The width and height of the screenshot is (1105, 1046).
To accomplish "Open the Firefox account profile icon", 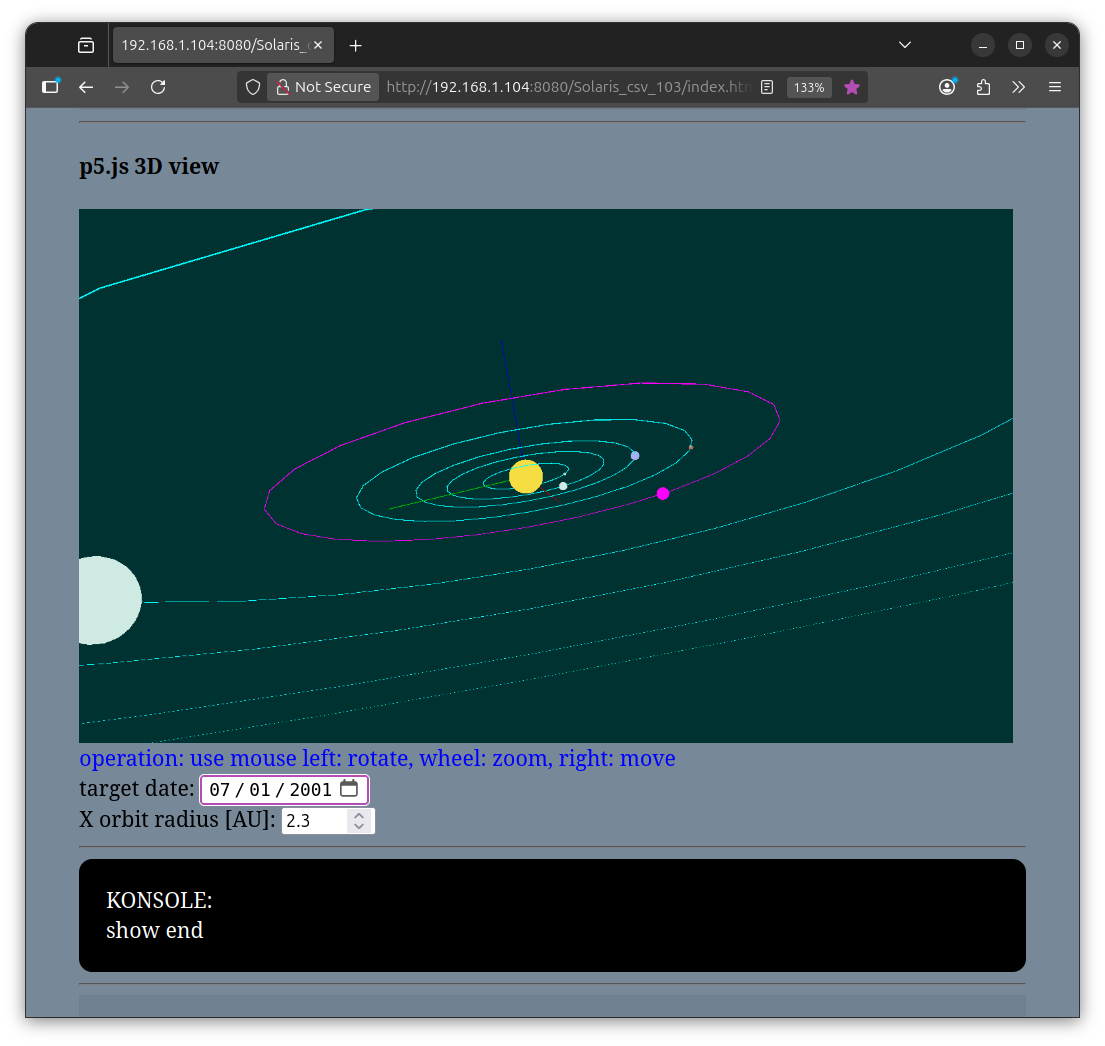I will pyautogui.click(x=947, y=87).
